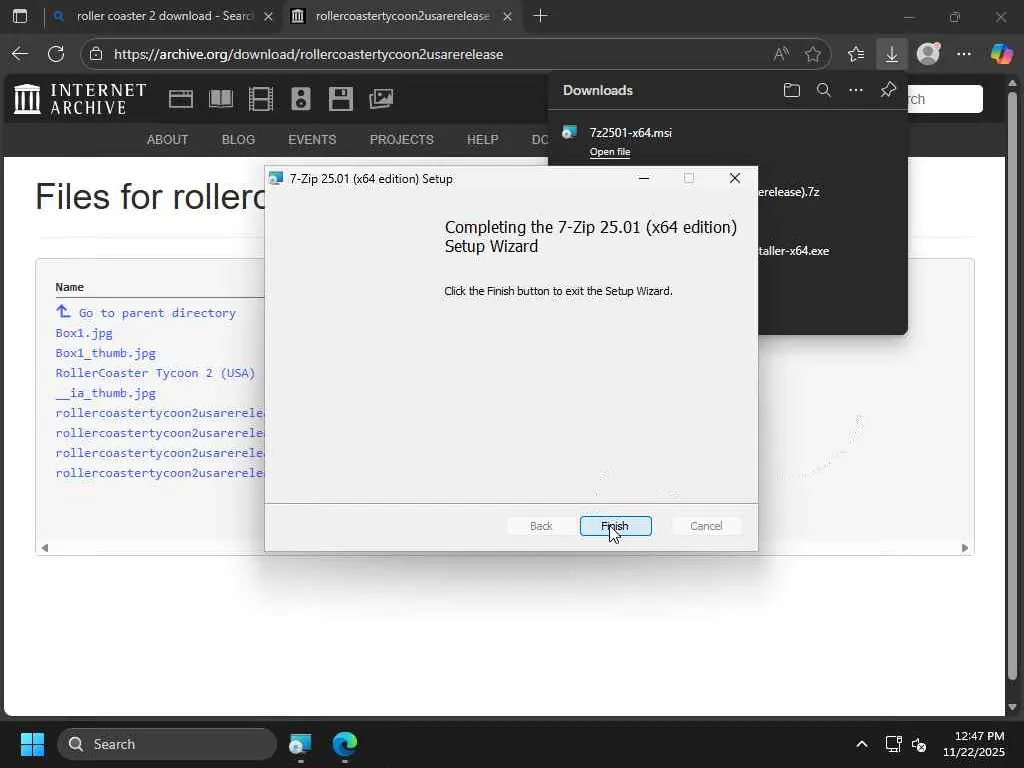
Task: Open __ia_thumb.jpg file link
Action: click(106, 393)
